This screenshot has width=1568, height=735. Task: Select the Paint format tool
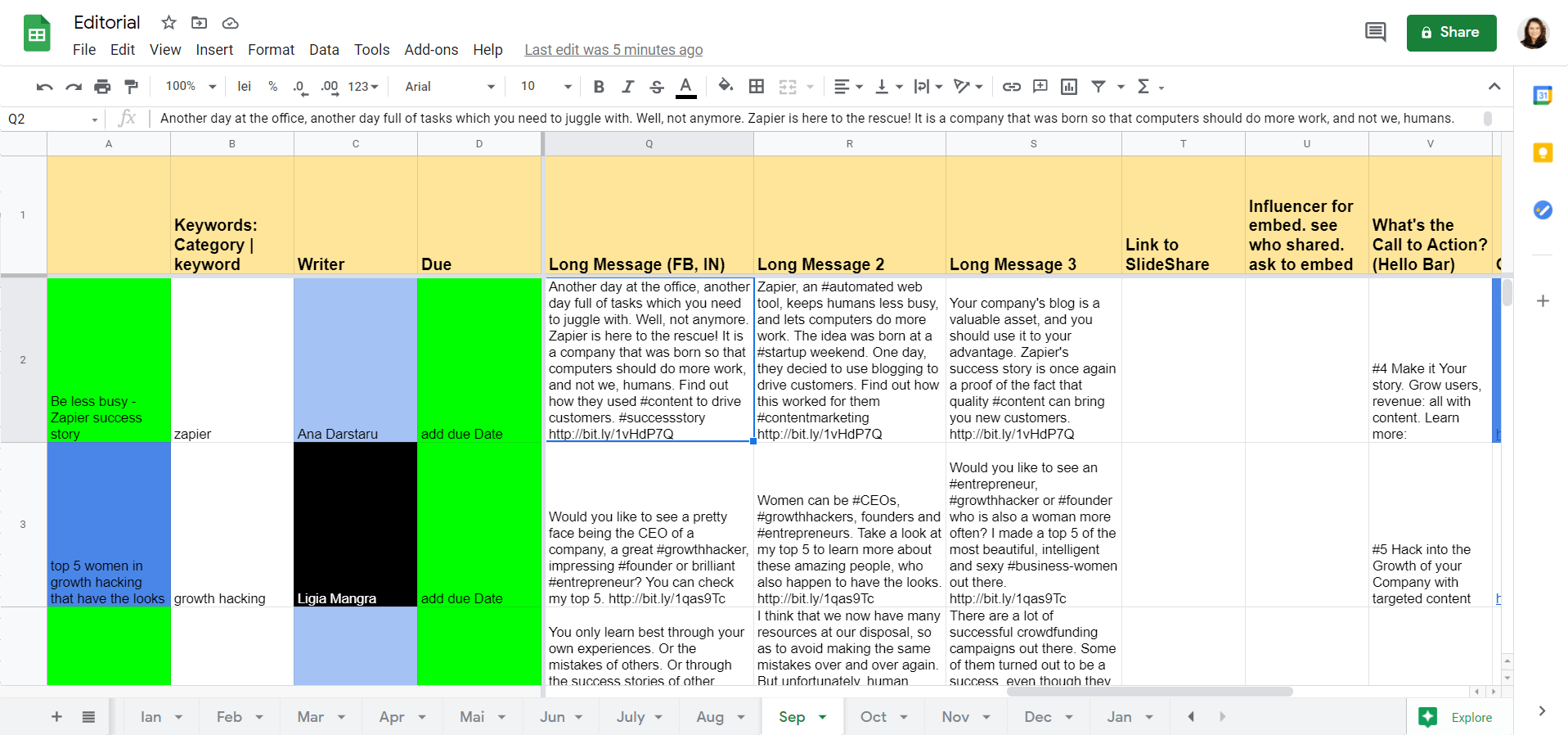click(x=131, y=87)
